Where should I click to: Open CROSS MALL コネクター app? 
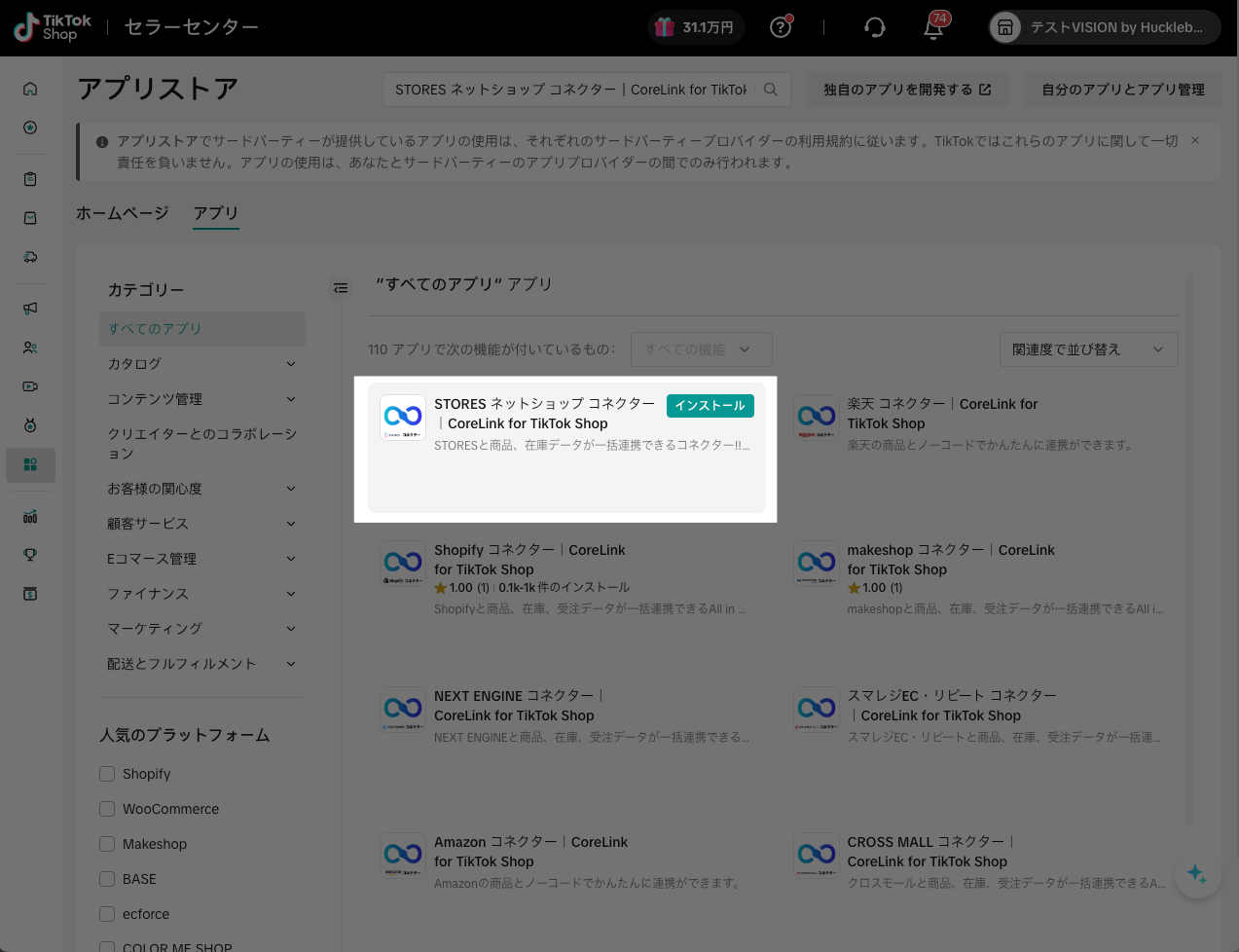980,864
